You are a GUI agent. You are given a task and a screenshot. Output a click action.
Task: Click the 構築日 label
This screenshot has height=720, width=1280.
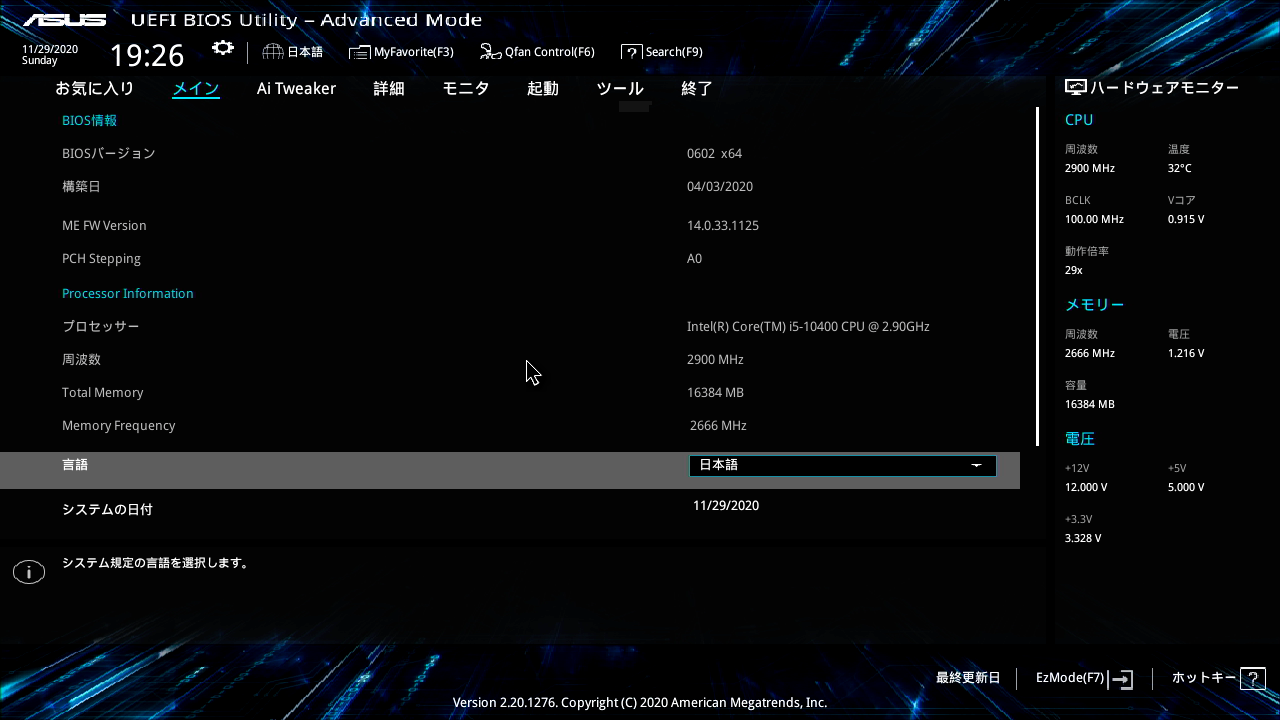point(81,187)
